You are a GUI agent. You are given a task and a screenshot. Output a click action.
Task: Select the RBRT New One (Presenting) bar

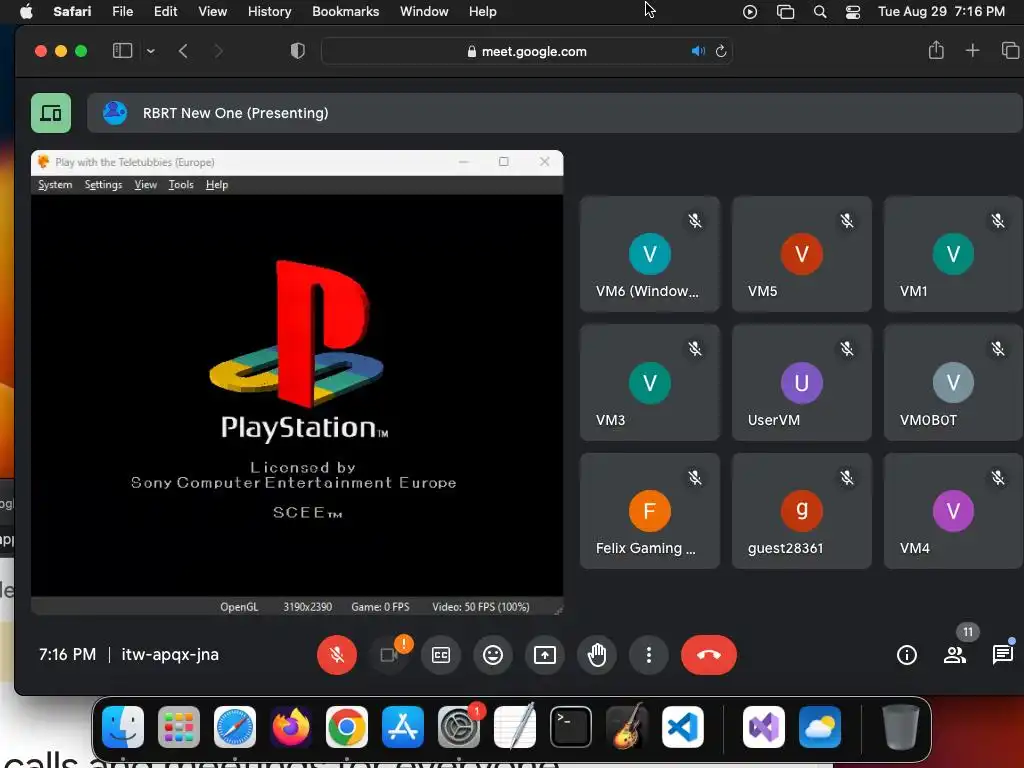point(554,113)
